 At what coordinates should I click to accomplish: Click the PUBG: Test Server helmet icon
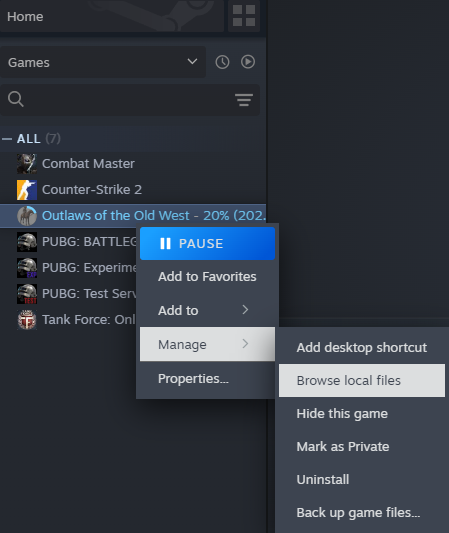pos(27,294)
